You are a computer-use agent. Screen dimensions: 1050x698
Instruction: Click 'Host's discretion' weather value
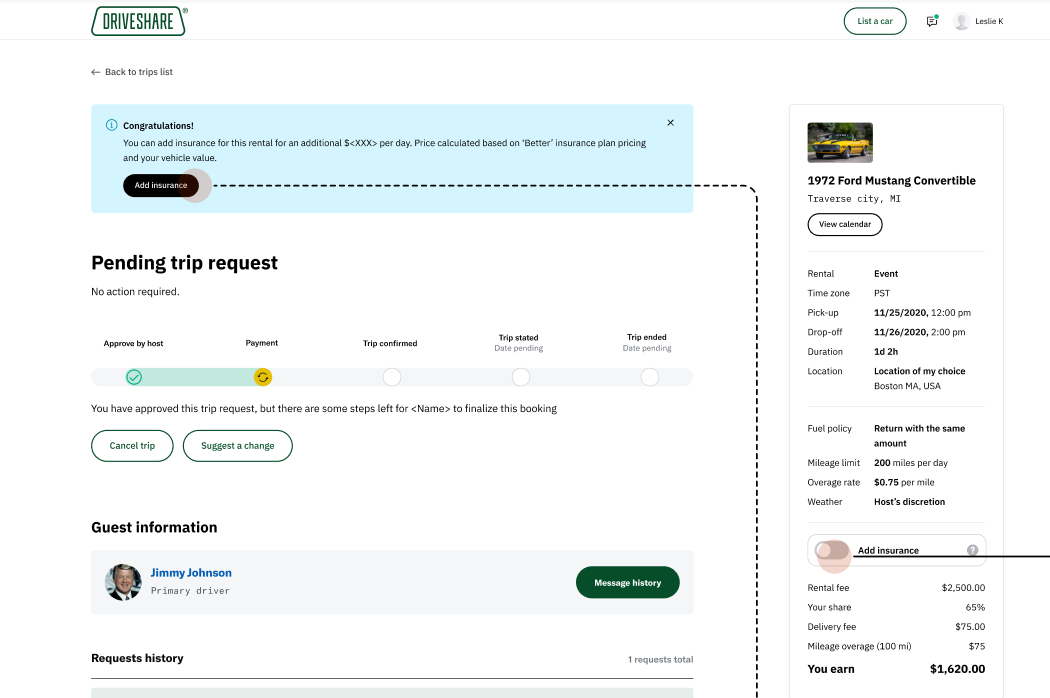coord(909,502)
